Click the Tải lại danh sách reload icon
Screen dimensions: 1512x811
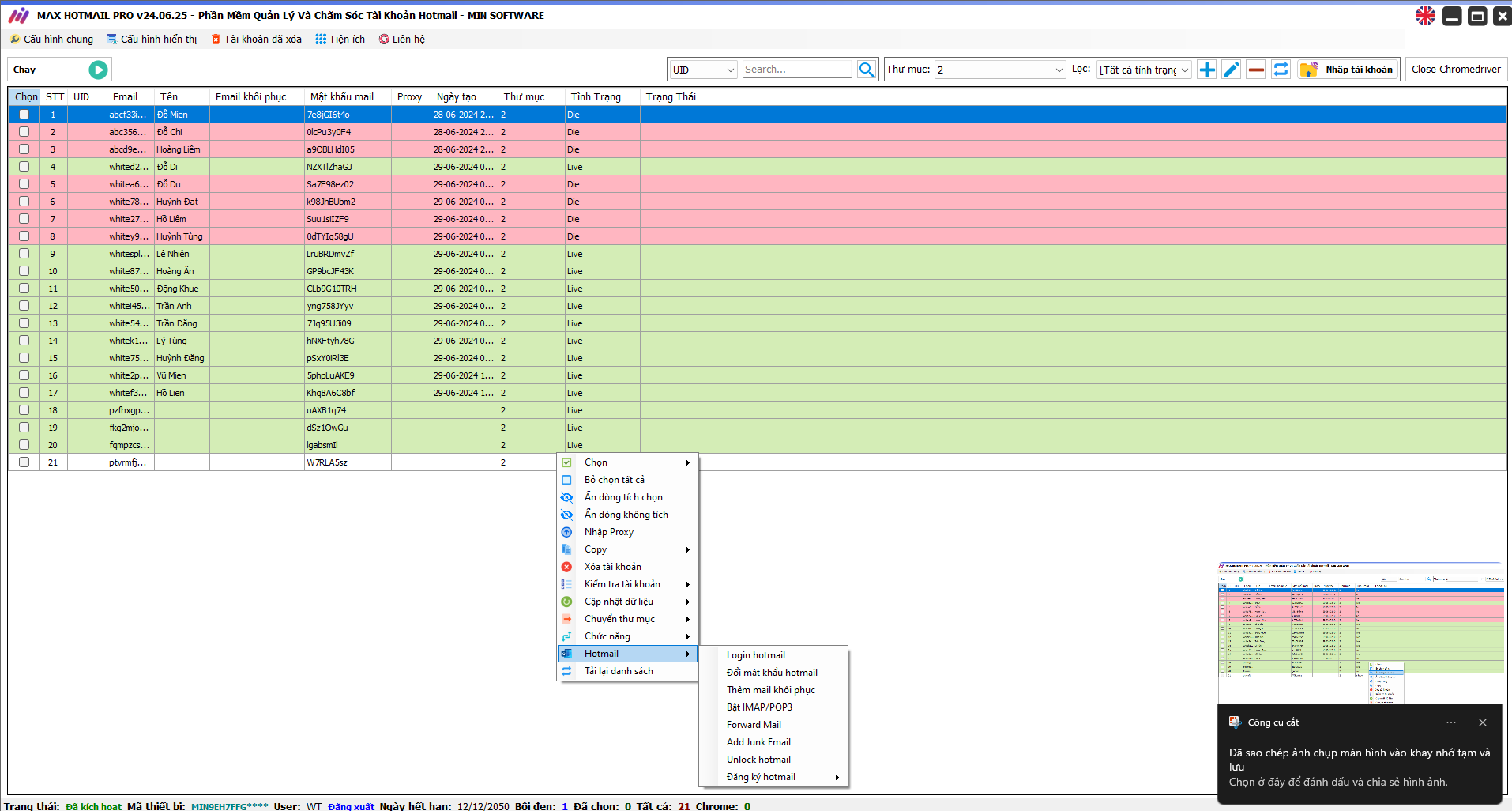point(566,671)
